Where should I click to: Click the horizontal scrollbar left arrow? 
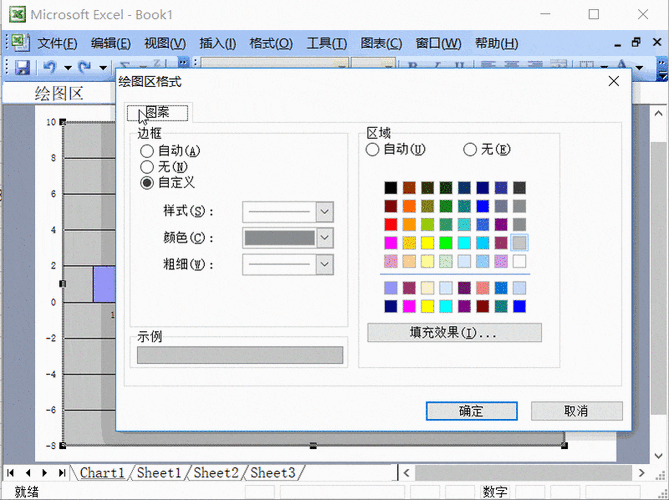406,473
